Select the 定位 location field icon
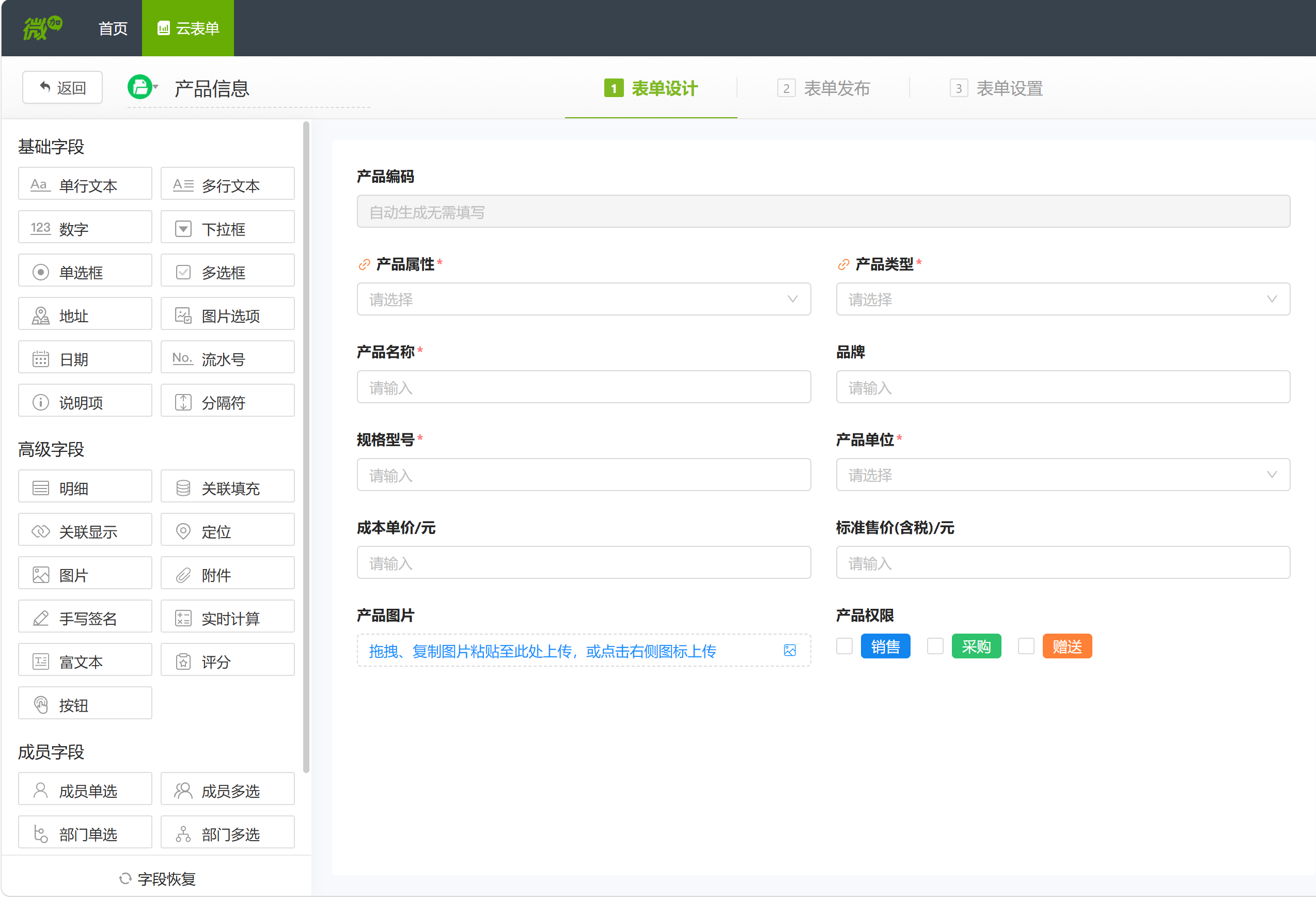Viewport: 1316px width, 898px height. 183,531
